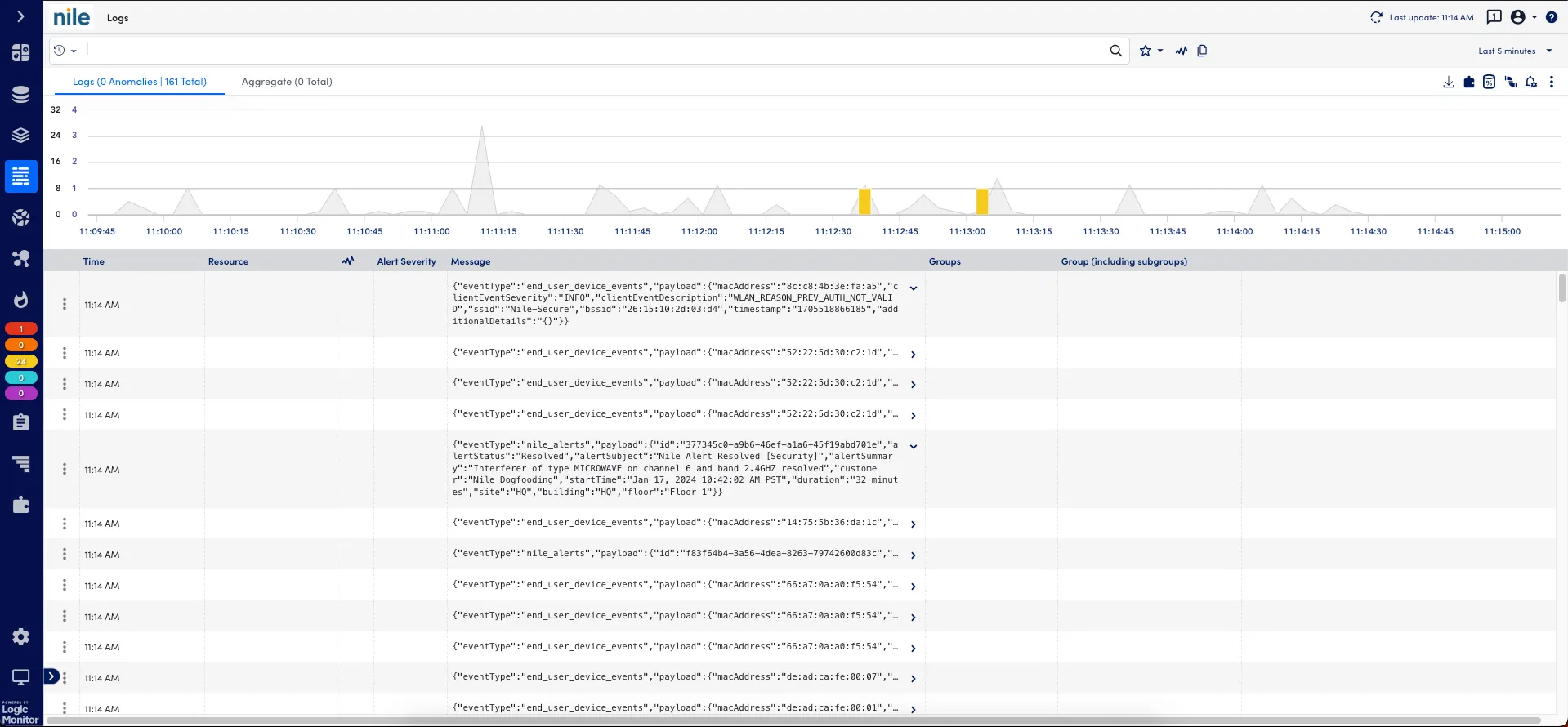Open the feedback message icon in header

tap(1494, 17)
